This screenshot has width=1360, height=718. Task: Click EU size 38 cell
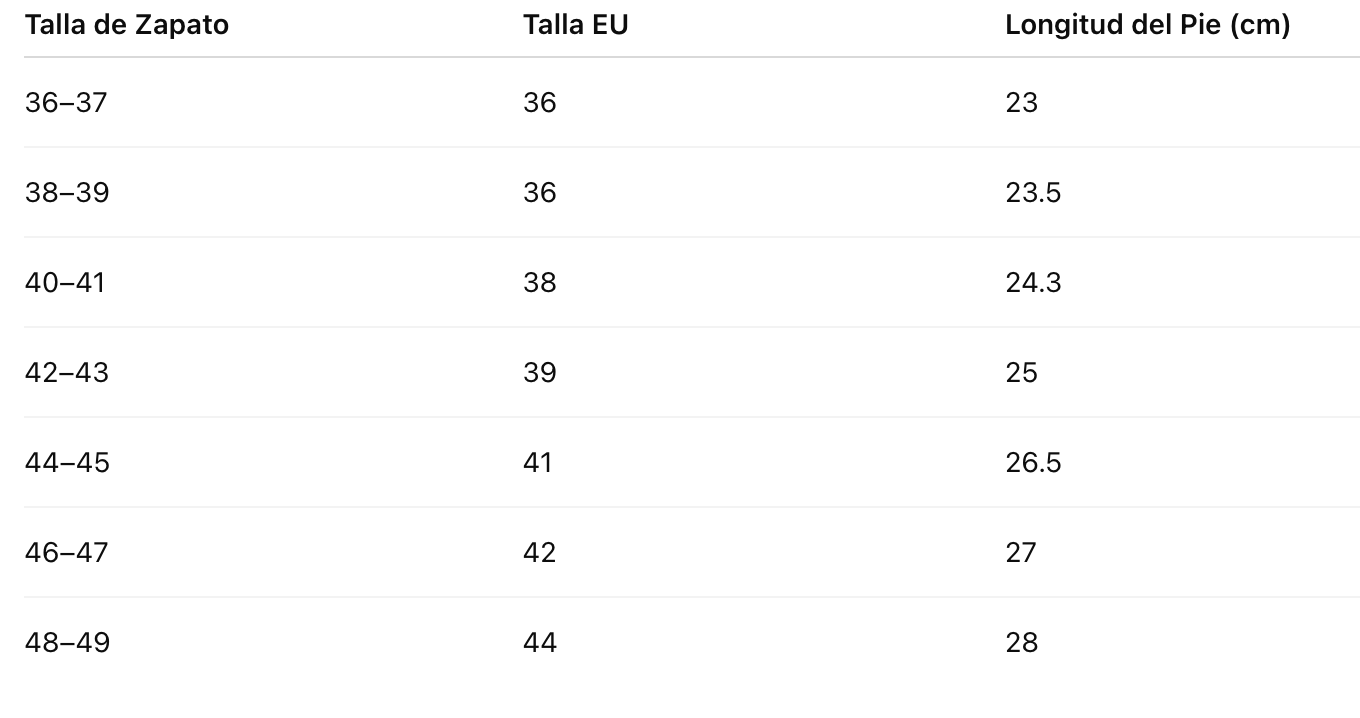(x=540, y=283)
